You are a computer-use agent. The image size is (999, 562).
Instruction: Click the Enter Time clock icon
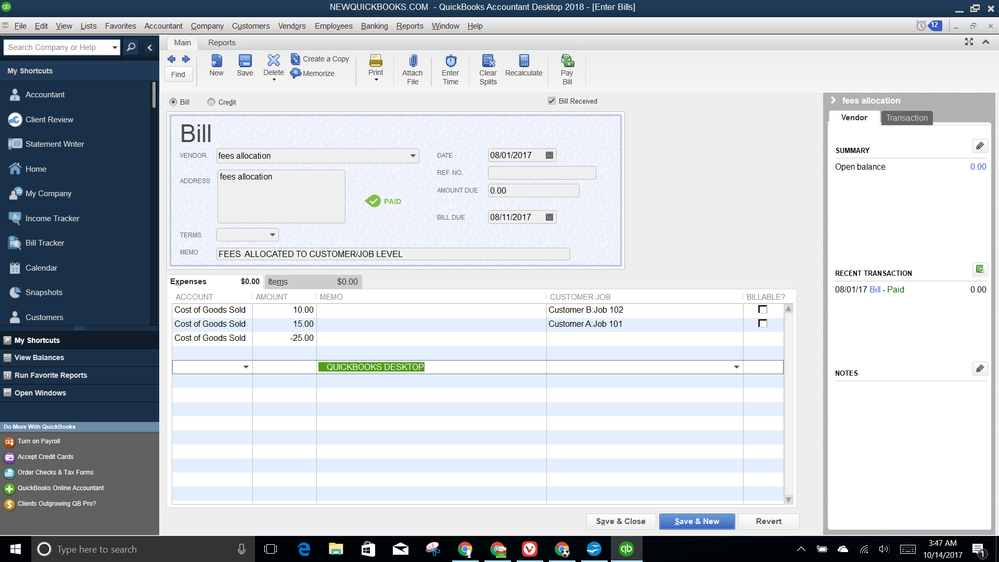point(450,61)
